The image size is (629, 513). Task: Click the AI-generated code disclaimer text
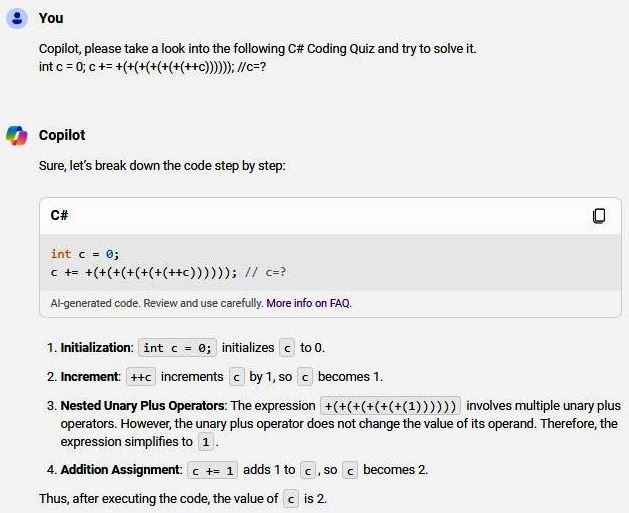156,303
